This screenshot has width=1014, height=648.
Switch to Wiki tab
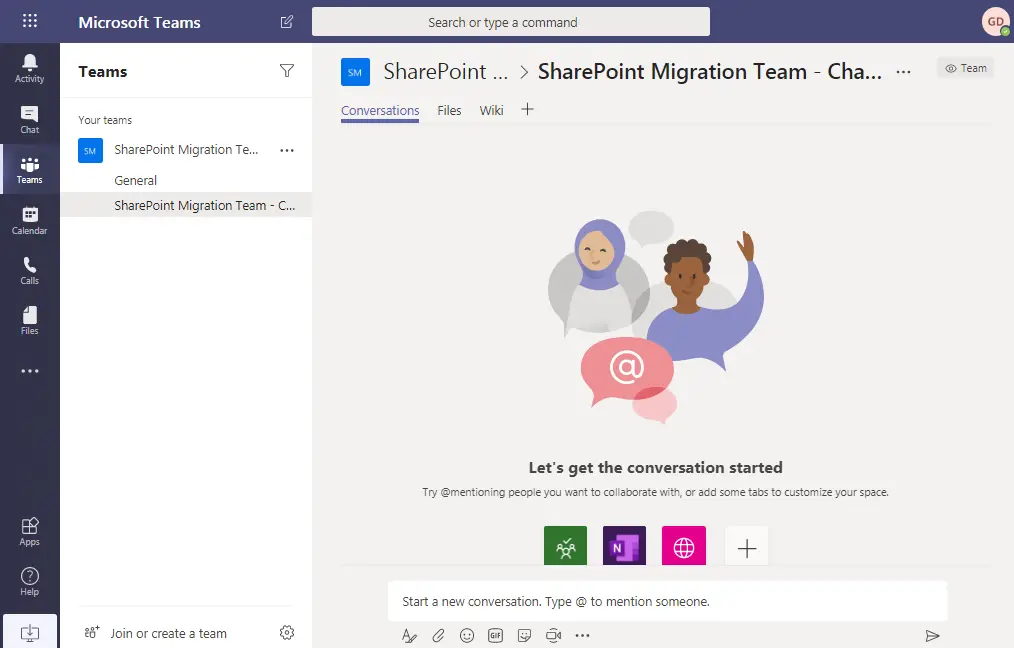tap(491, 111)
